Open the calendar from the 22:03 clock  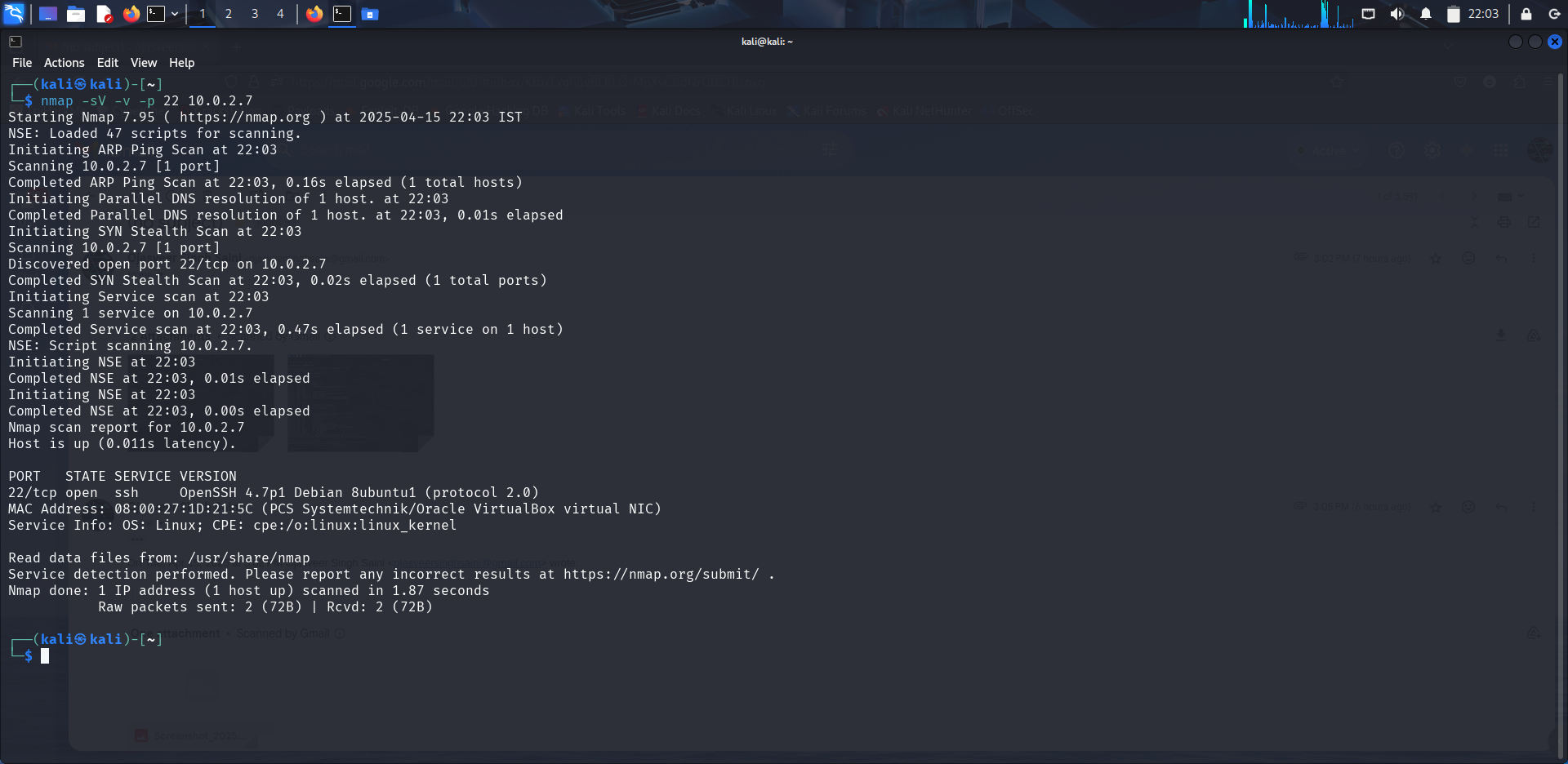point(1483,14)
